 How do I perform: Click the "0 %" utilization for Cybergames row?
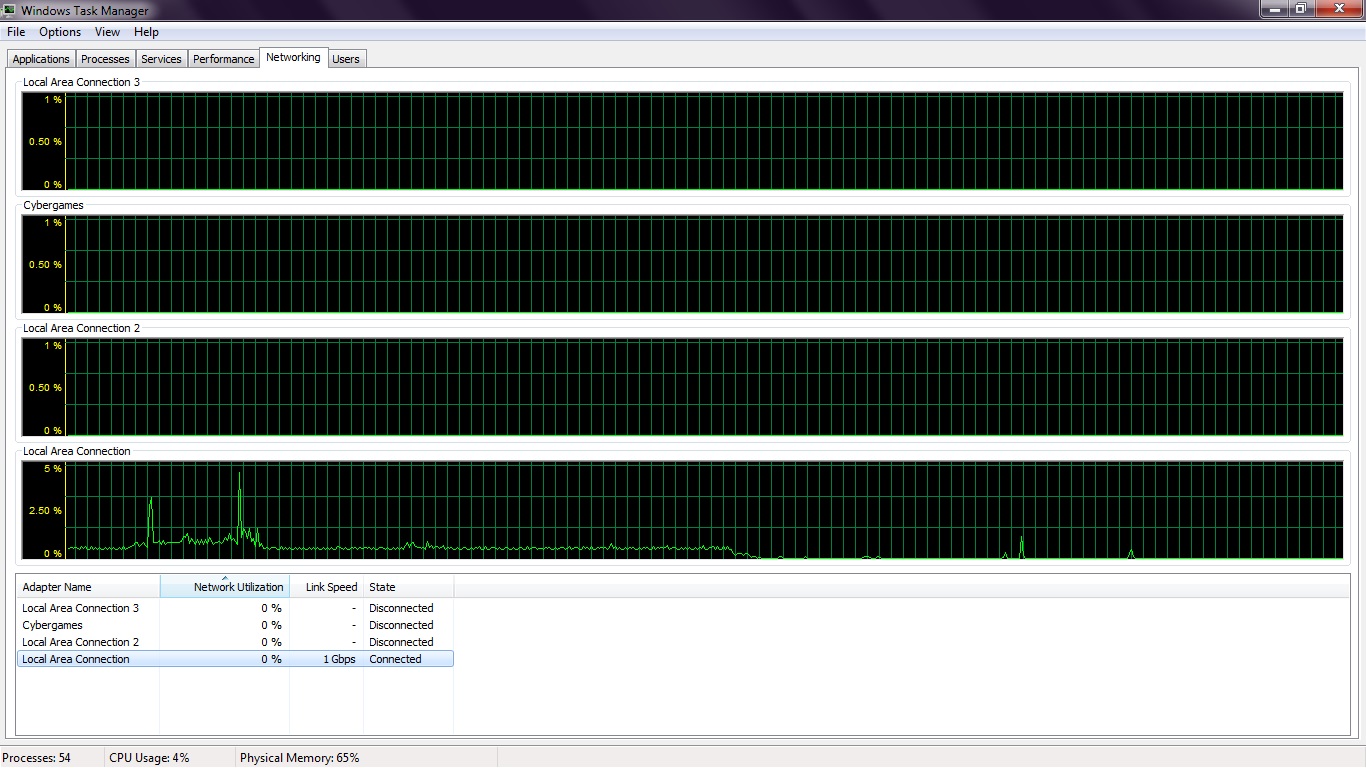coord(272,625)
